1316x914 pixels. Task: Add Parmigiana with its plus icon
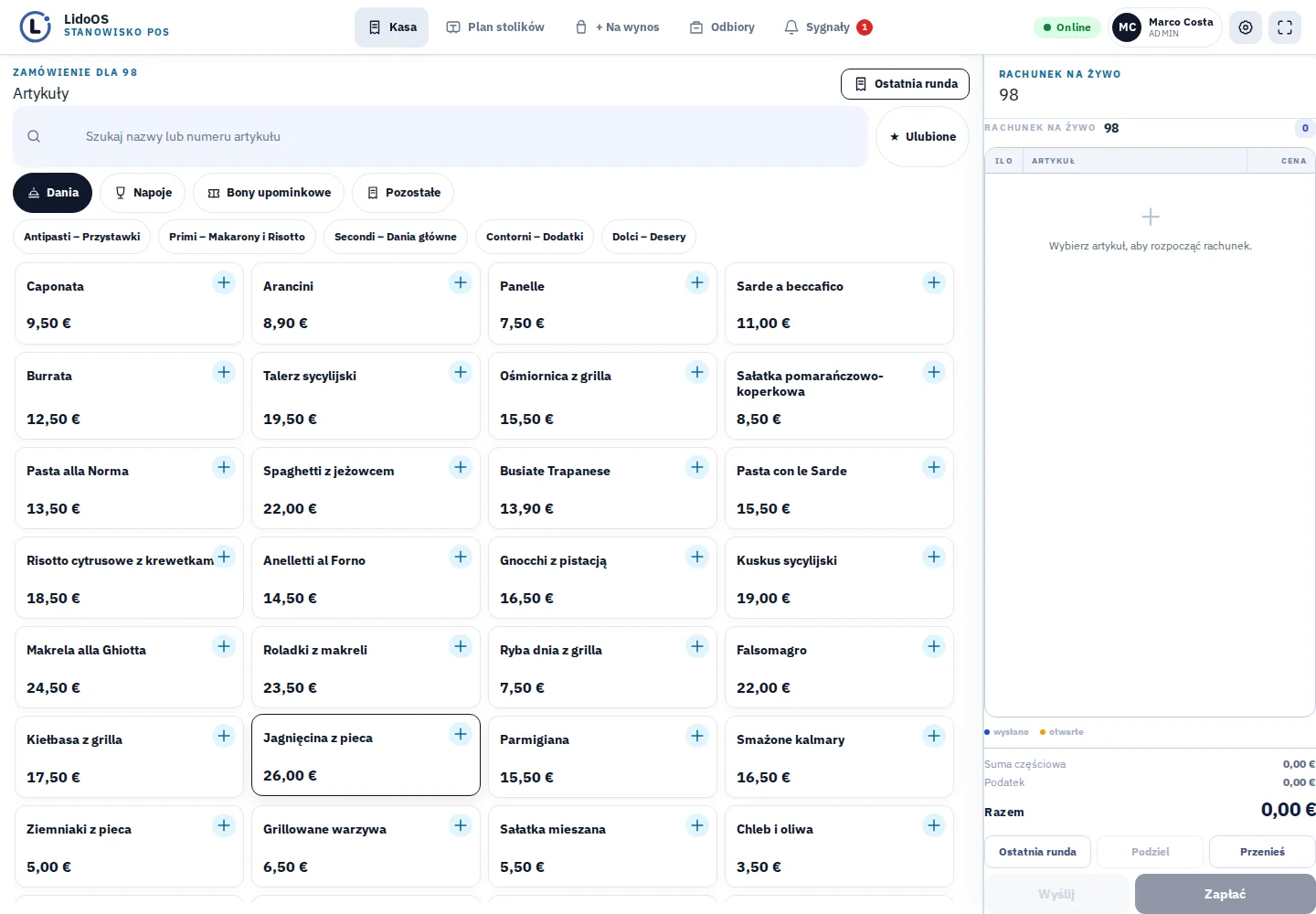(x=697, y=736)
